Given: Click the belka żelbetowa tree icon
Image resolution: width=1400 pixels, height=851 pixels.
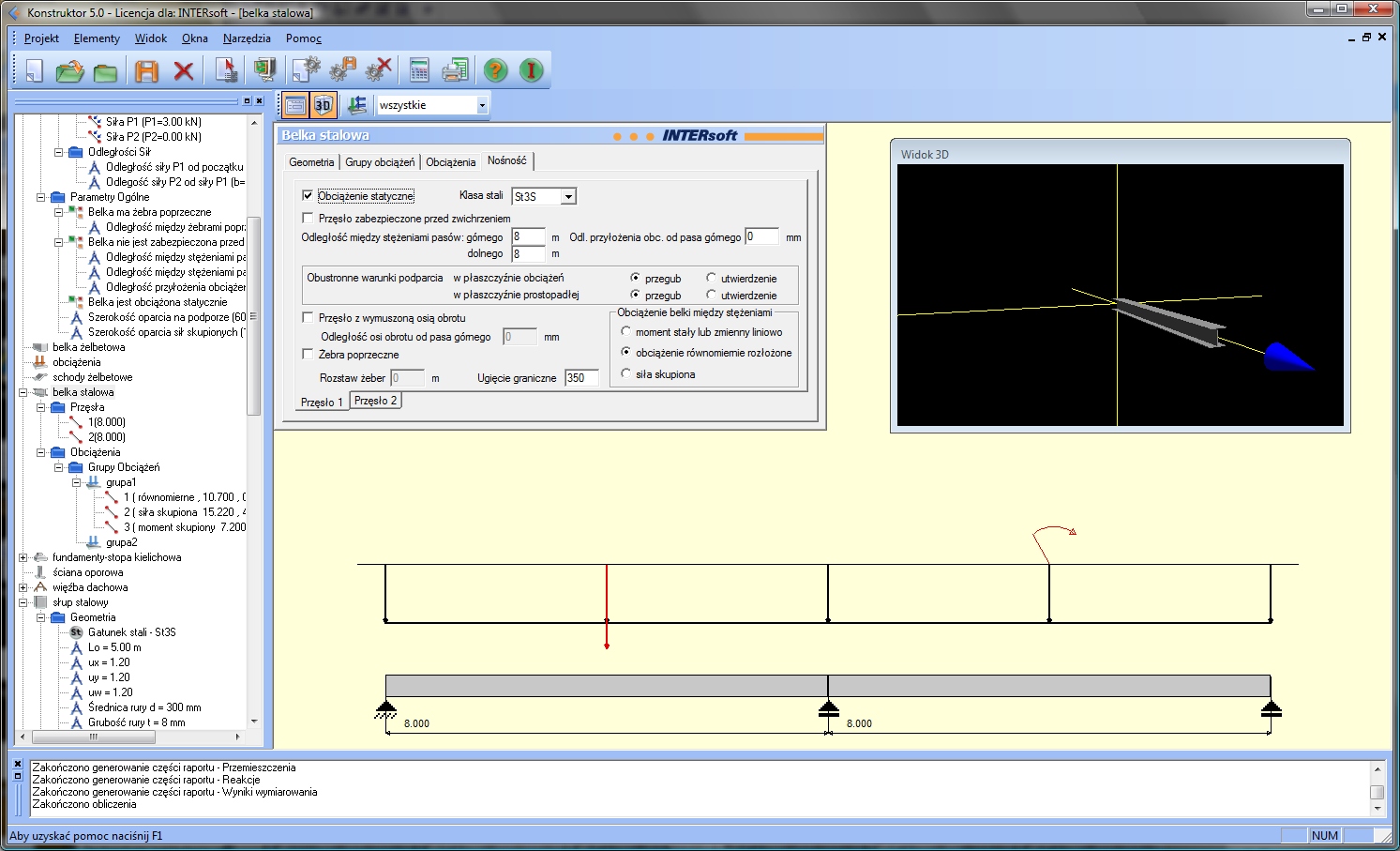Looking at the screenshot, I should click(x=39, y=347).
